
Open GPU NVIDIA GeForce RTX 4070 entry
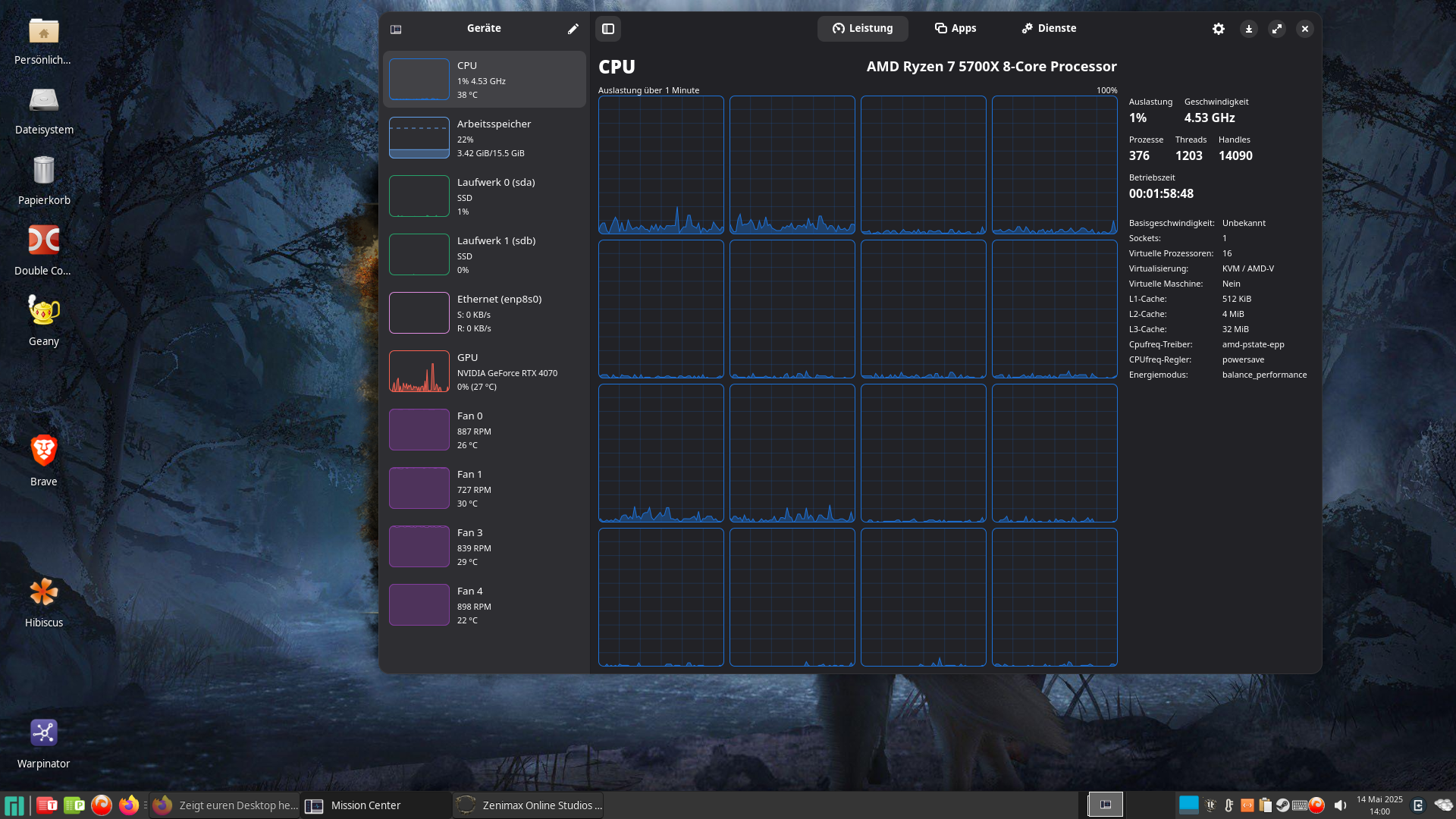(484, 371)
